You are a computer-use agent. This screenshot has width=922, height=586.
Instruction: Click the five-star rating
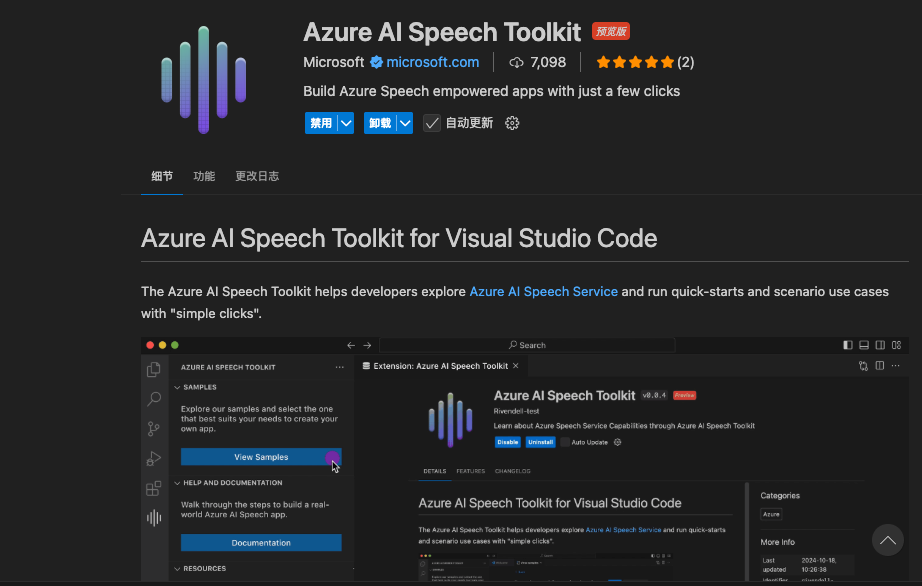(635, 62)
